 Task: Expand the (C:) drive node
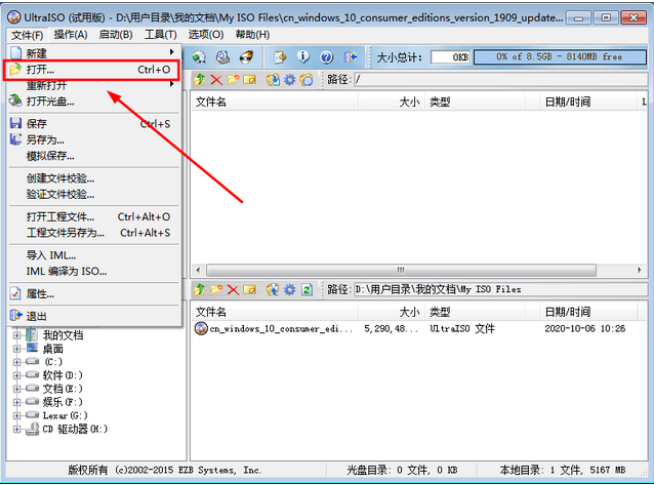(17, 362)
